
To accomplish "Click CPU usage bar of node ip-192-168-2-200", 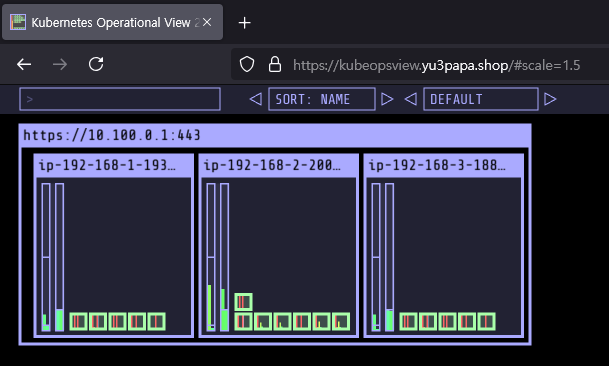I will point(211,257).
